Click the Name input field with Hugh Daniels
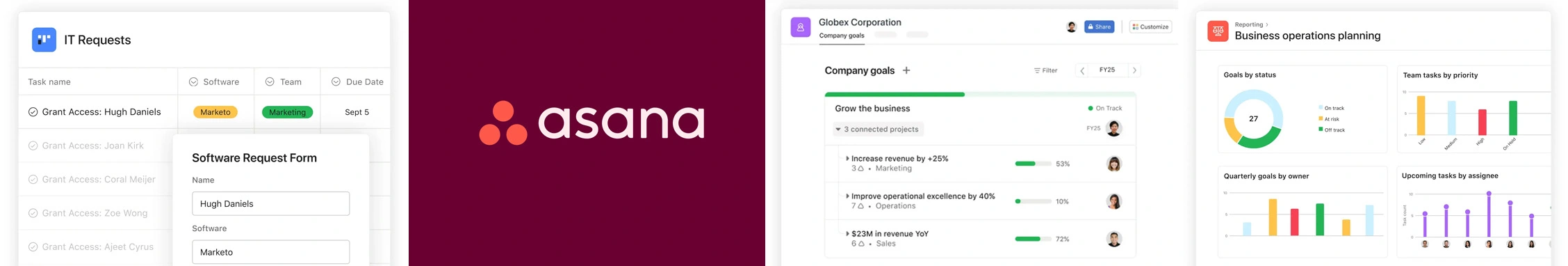 pos(270,203)
